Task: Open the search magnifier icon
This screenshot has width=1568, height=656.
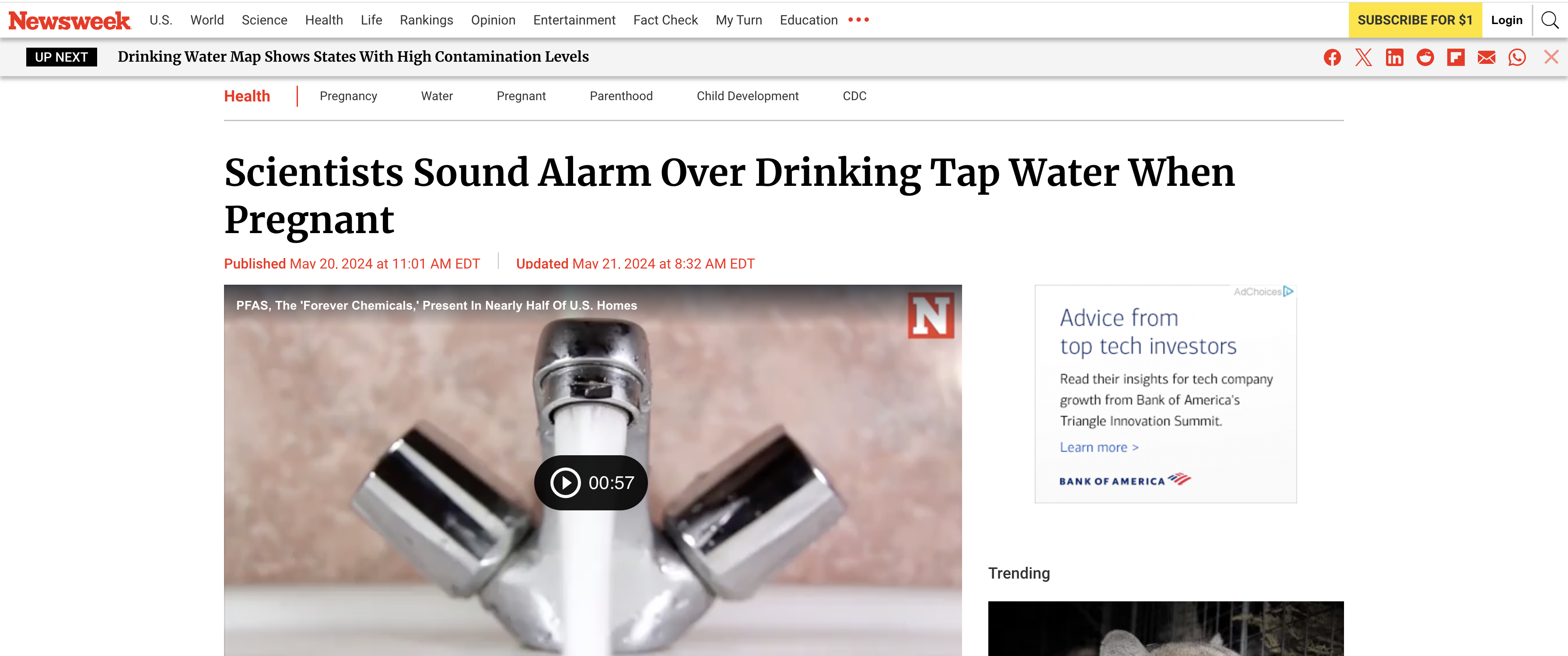Action: point(1550,20)
